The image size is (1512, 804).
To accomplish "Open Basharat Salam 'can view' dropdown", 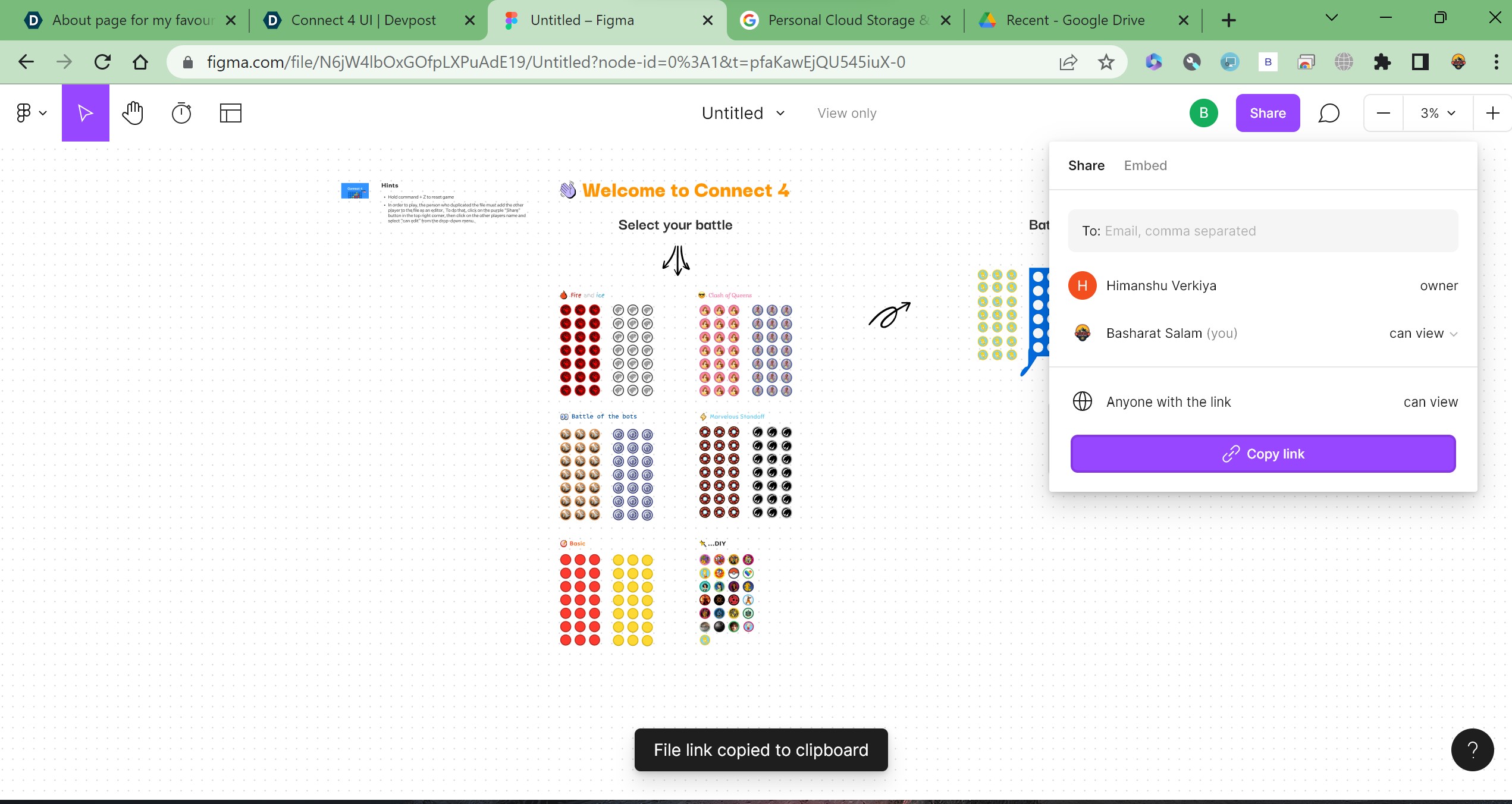I will tap(1423, 334).
